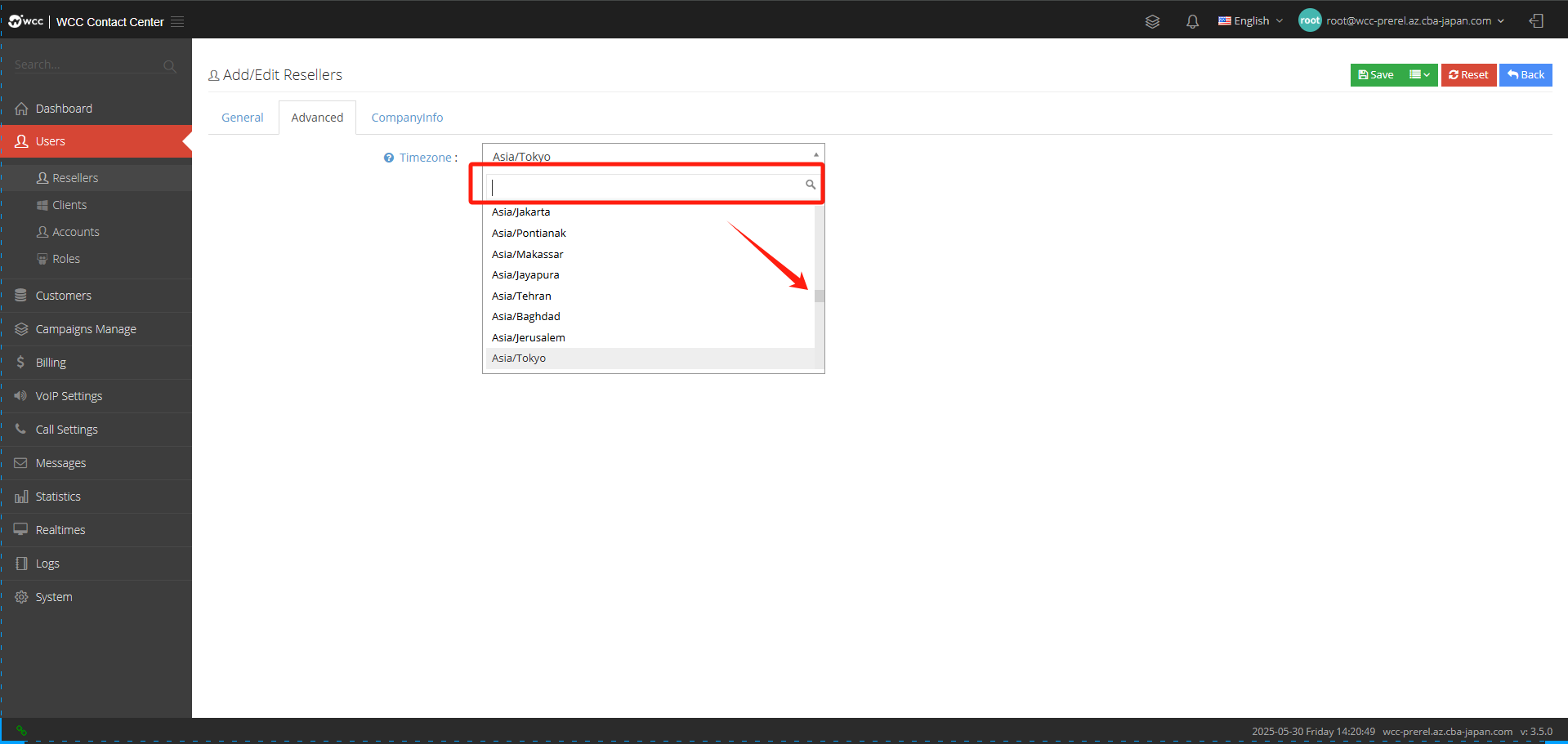Click the Billing dollar icon

[20, 362]
